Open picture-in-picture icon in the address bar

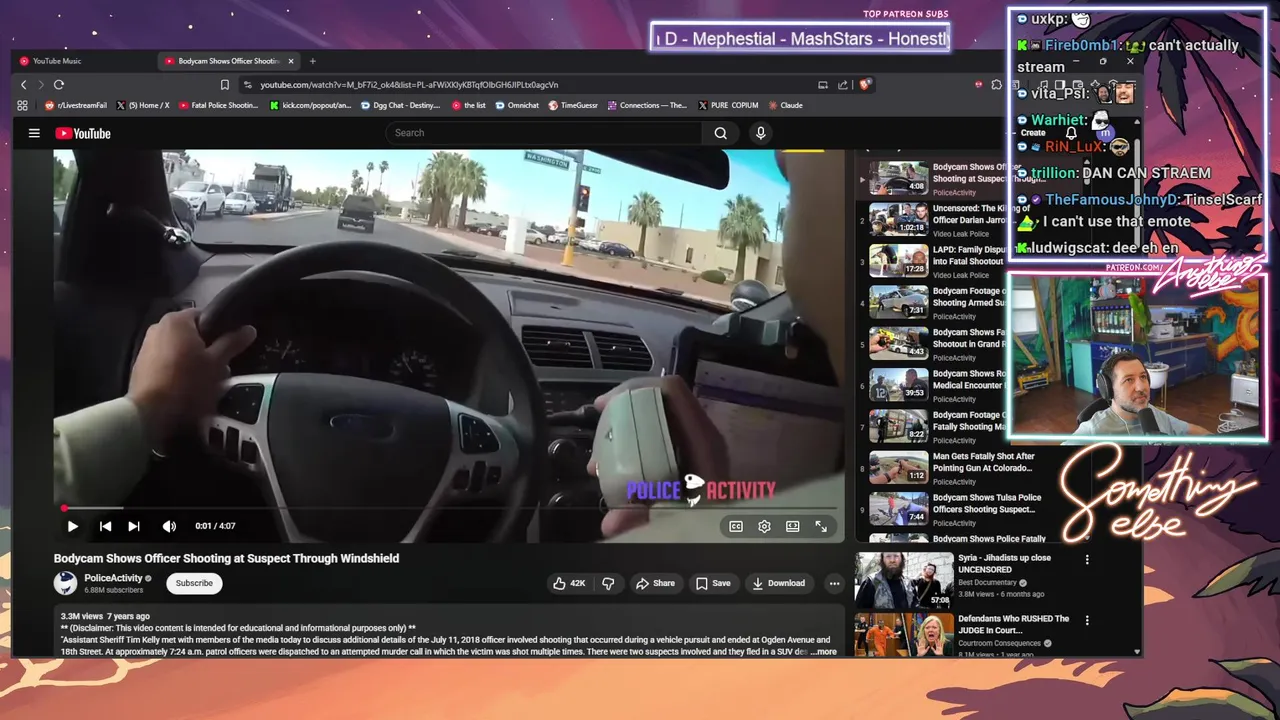[x=823, y=85]
